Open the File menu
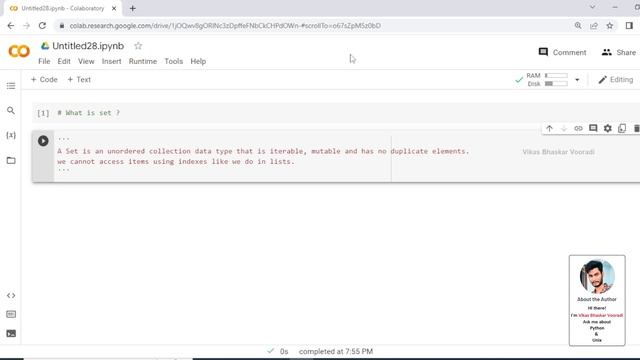The image size is (640, 360). (44, 61)
